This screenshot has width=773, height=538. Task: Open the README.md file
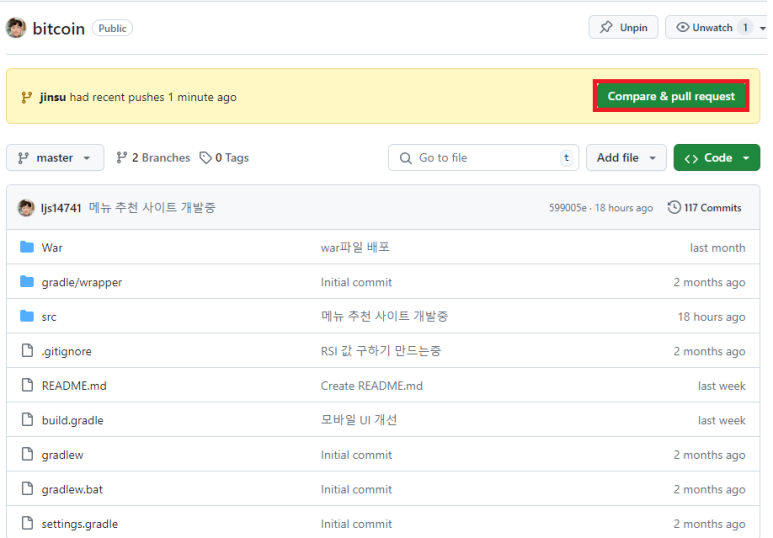point(74,386)
